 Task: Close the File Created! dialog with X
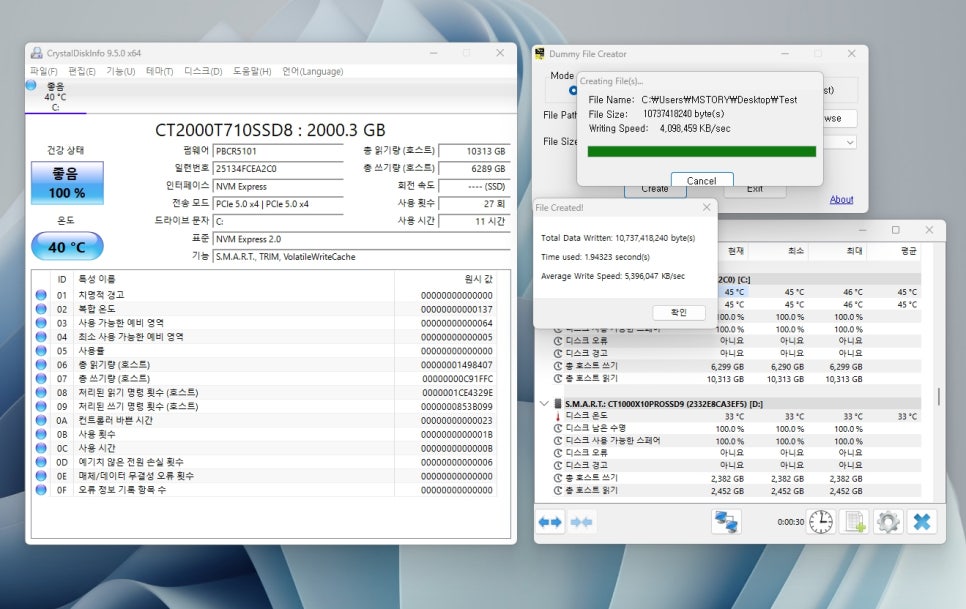coord(707,208)
